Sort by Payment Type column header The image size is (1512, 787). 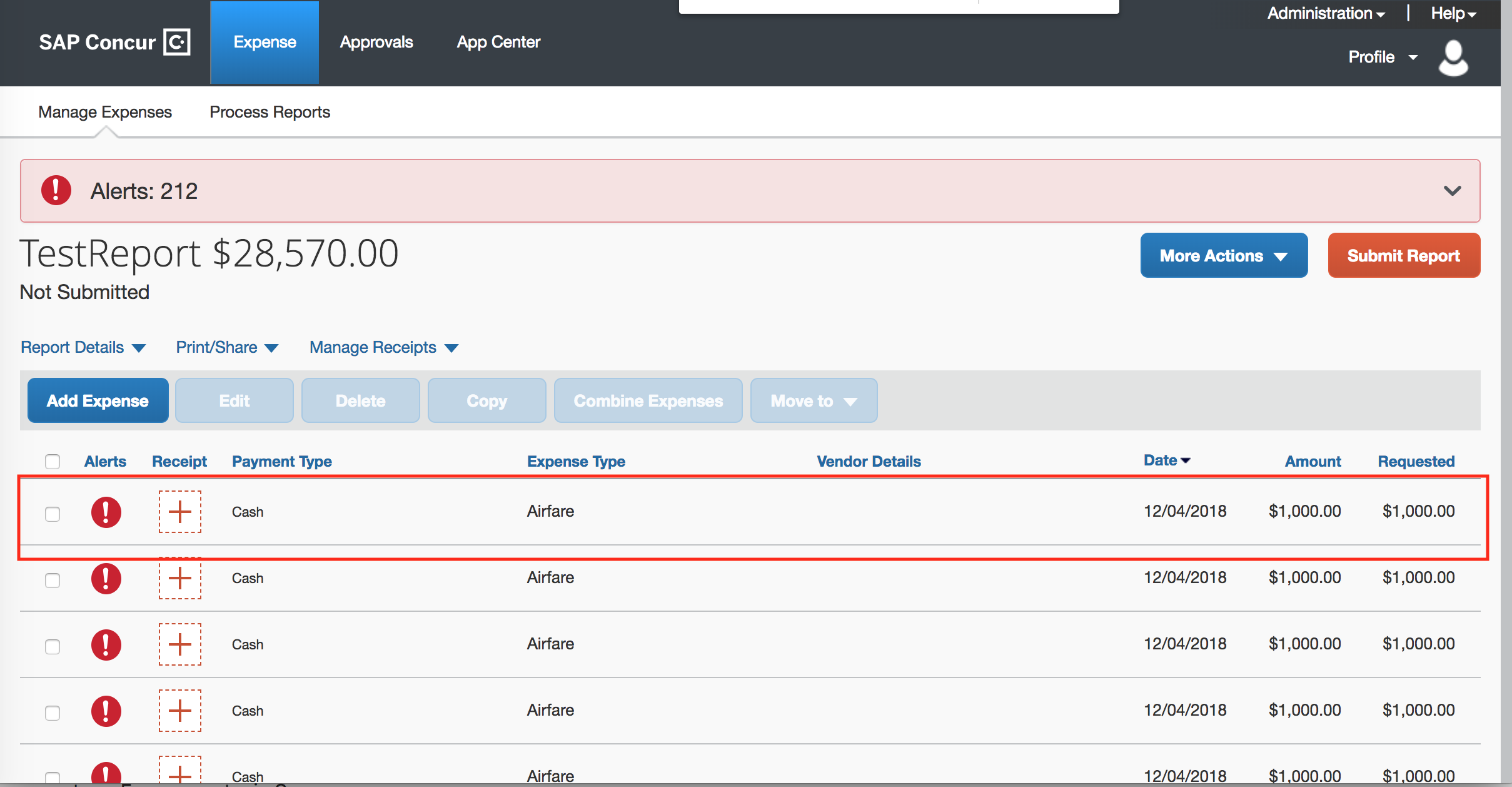(x=282, y=462)
